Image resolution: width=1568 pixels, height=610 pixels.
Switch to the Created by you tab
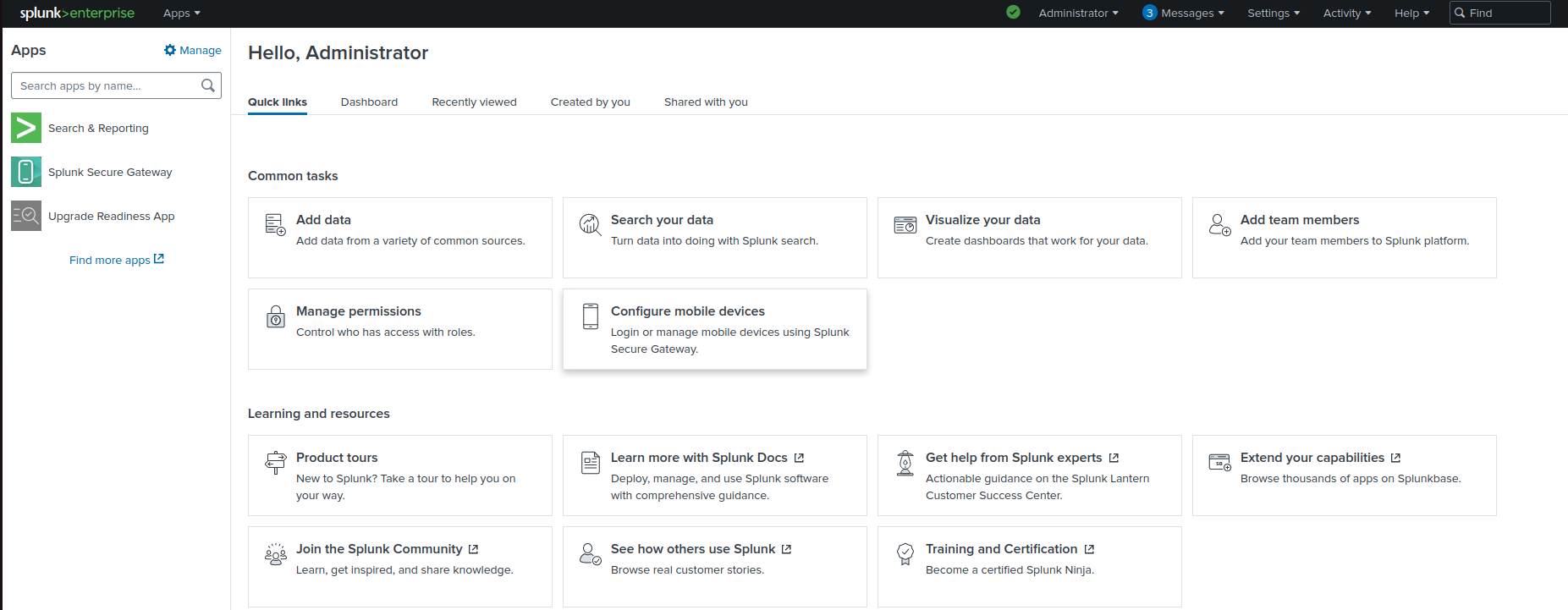pyautogui.click(x=591, y=102)
